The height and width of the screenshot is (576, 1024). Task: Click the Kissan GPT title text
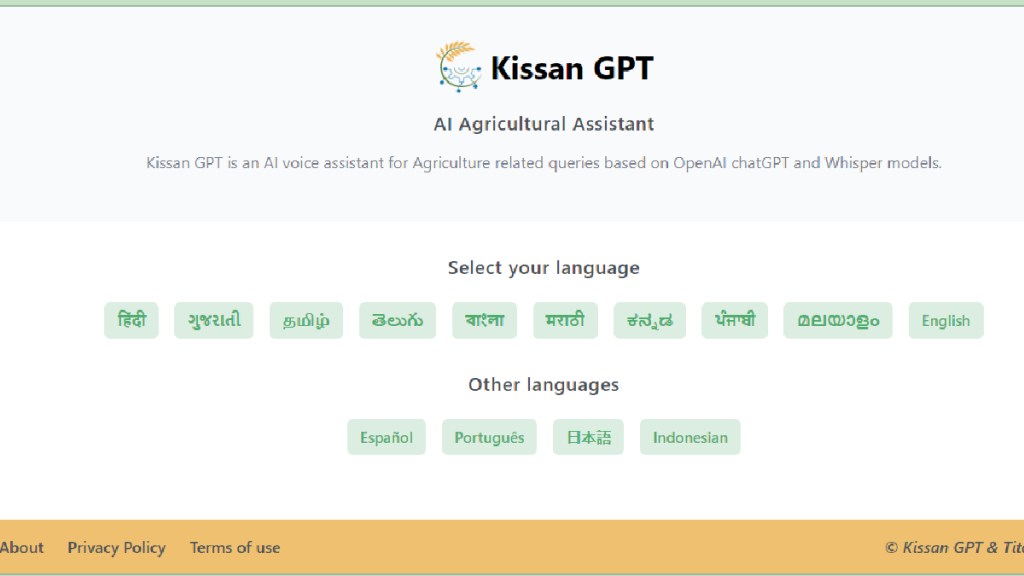571,68
